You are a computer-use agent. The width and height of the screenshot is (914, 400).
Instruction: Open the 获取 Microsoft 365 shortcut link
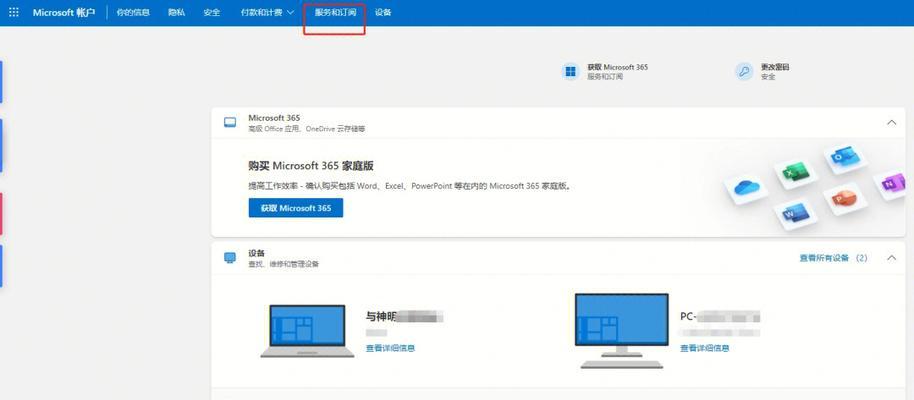(x=617, y=68)
